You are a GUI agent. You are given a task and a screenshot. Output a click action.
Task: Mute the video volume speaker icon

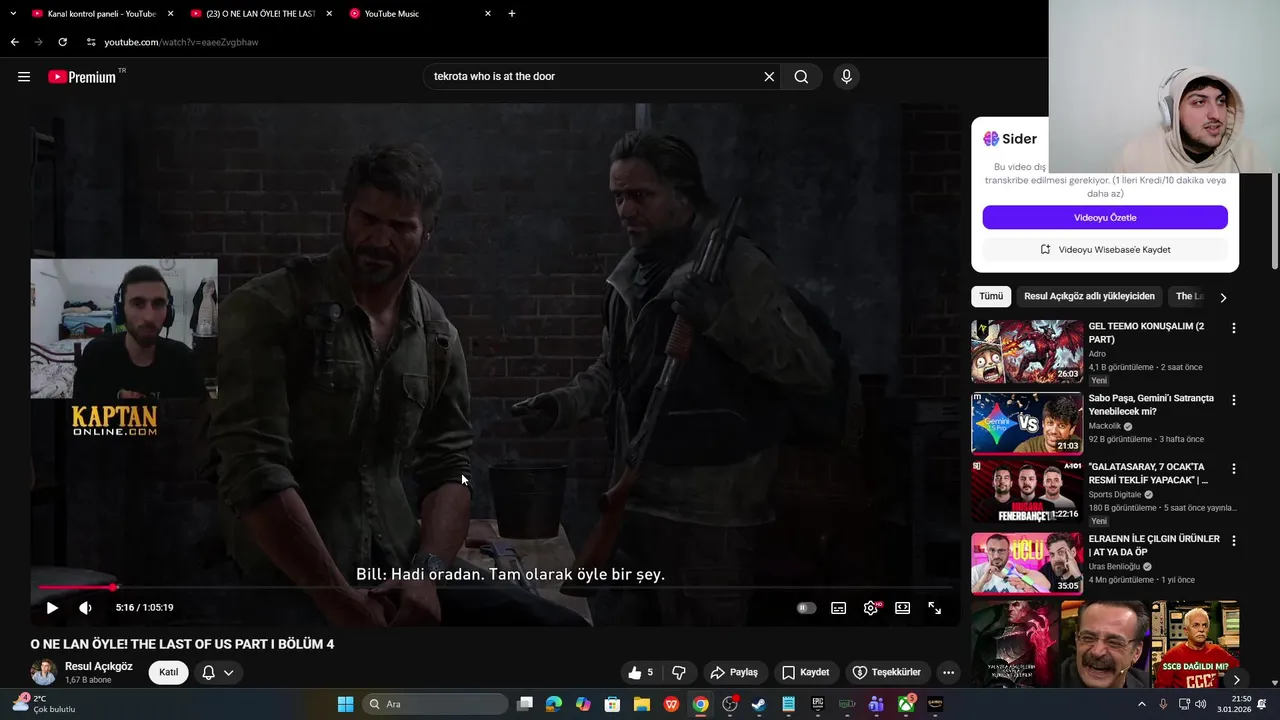tap(85, 607)
